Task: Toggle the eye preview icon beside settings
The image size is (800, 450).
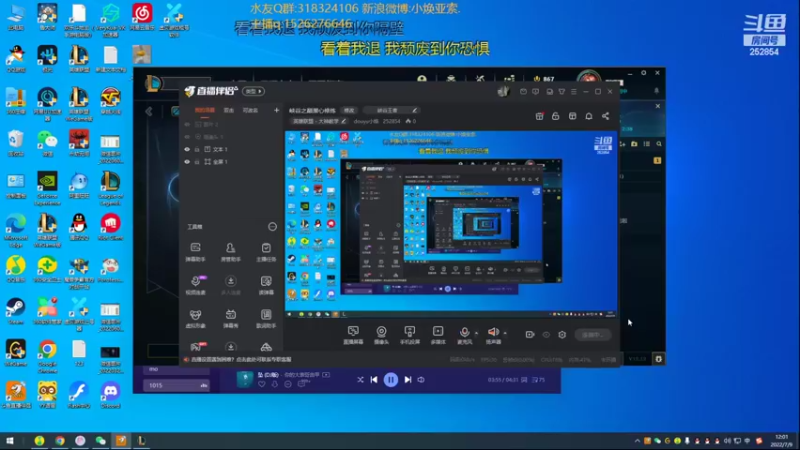Action: [546, 335]
